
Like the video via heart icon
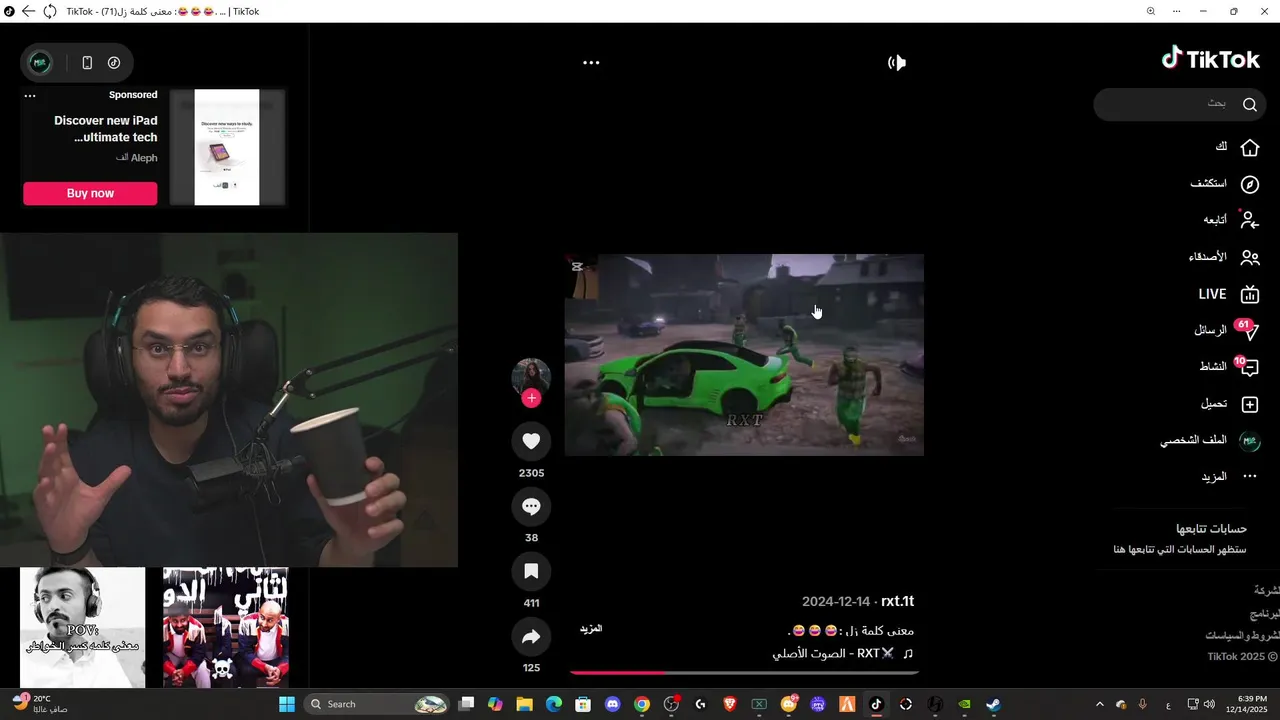[x=531, y=441]
